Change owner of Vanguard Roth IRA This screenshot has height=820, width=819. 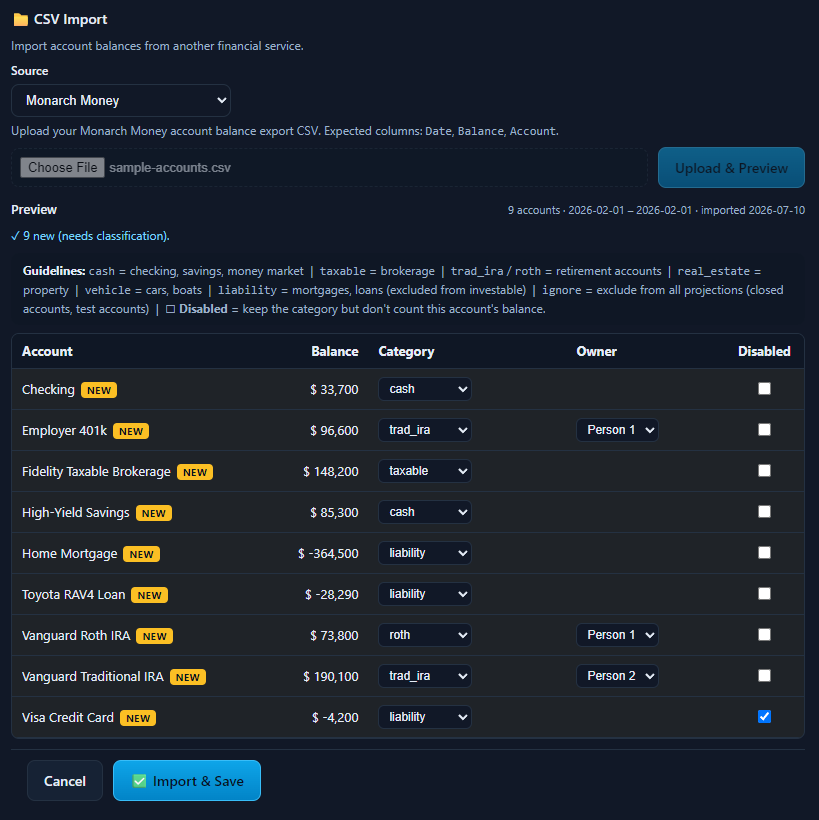tap(617, 635)
